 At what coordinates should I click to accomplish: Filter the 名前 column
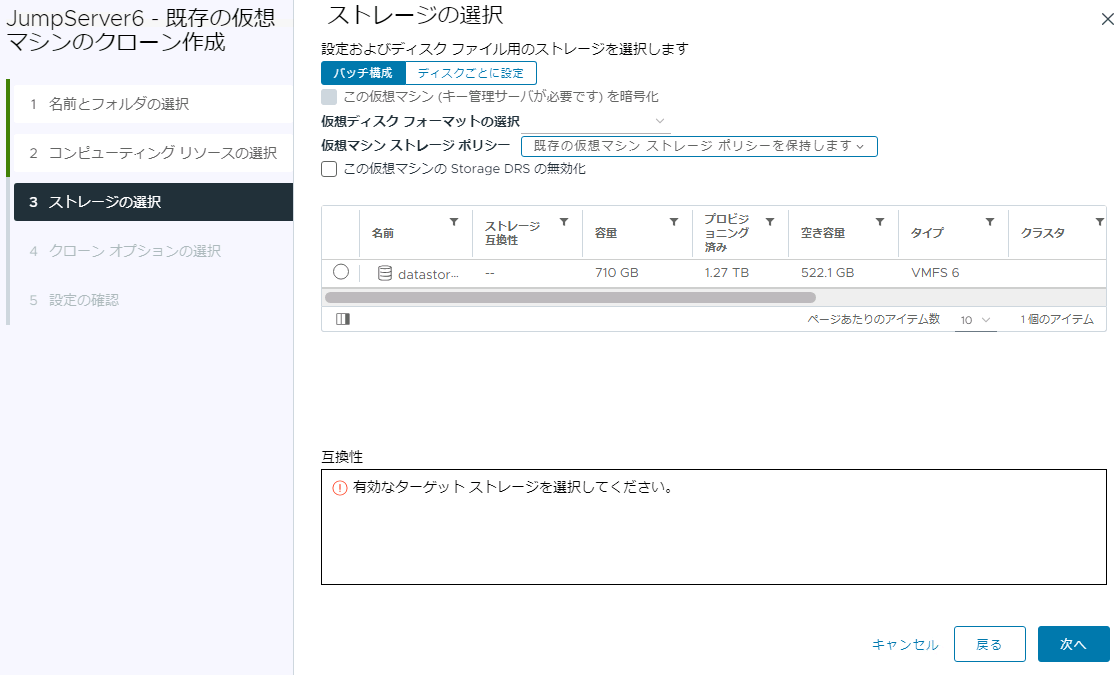tap(454, 222)
